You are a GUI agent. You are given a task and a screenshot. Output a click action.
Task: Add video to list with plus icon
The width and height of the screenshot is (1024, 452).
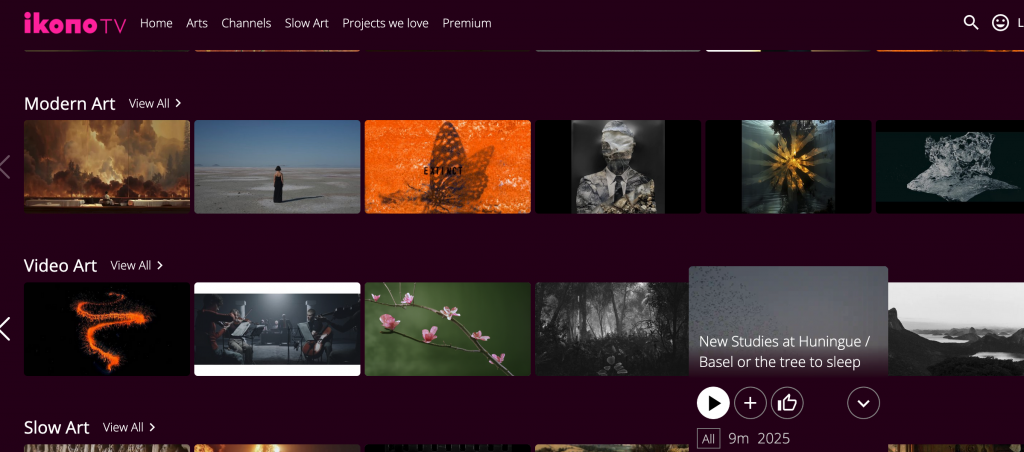pos(750,403)
